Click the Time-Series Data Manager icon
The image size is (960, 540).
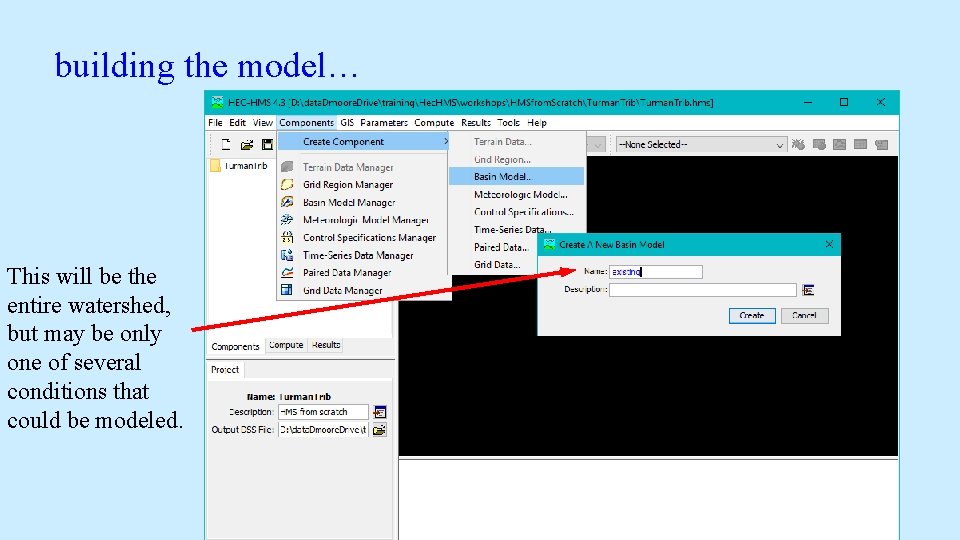pyautogui.click(x=287, y=255)
